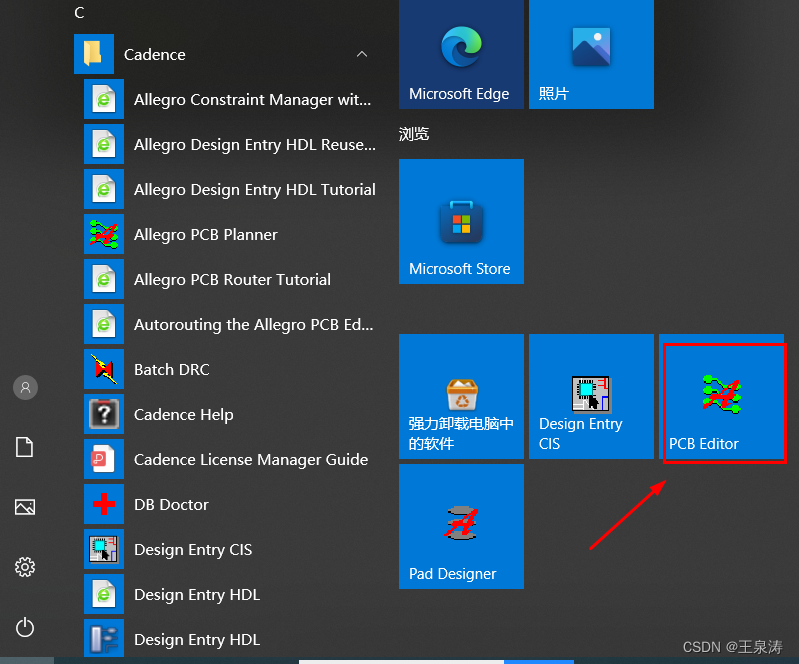Select 'Autorouting the Allegro PCB Ed...' text
This screenshot has height=664, width=799.
253,325
